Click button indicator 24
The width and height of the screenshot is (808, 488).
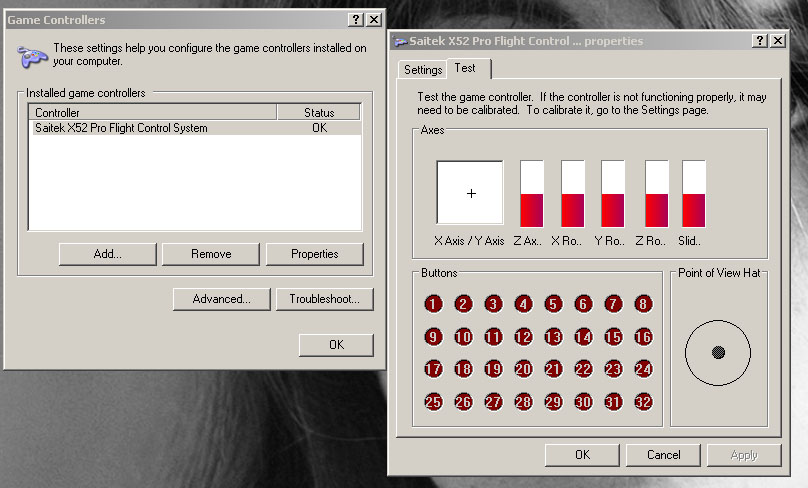[x=643, y=369]
